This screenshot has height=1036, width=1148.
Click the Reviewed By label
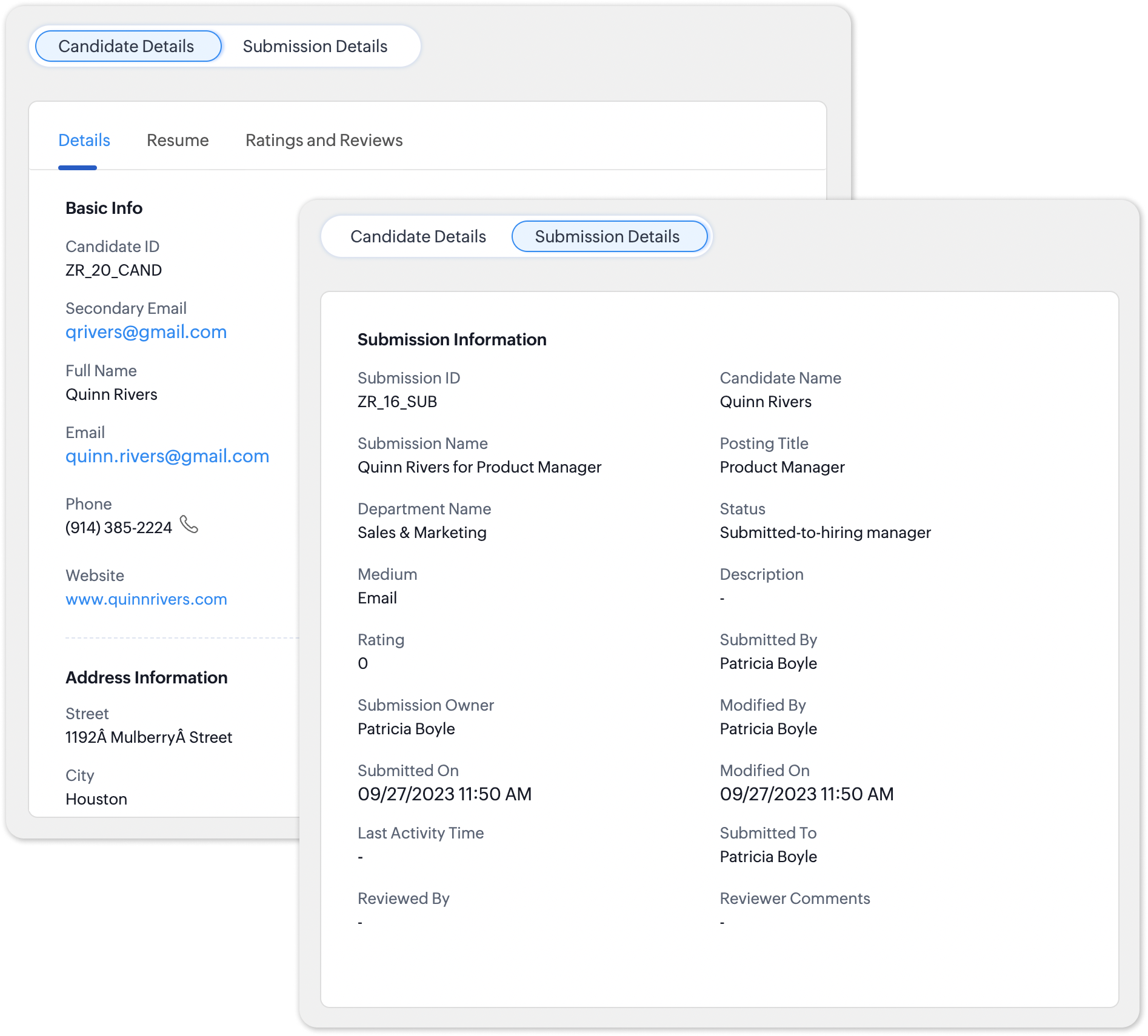(404, 898)
